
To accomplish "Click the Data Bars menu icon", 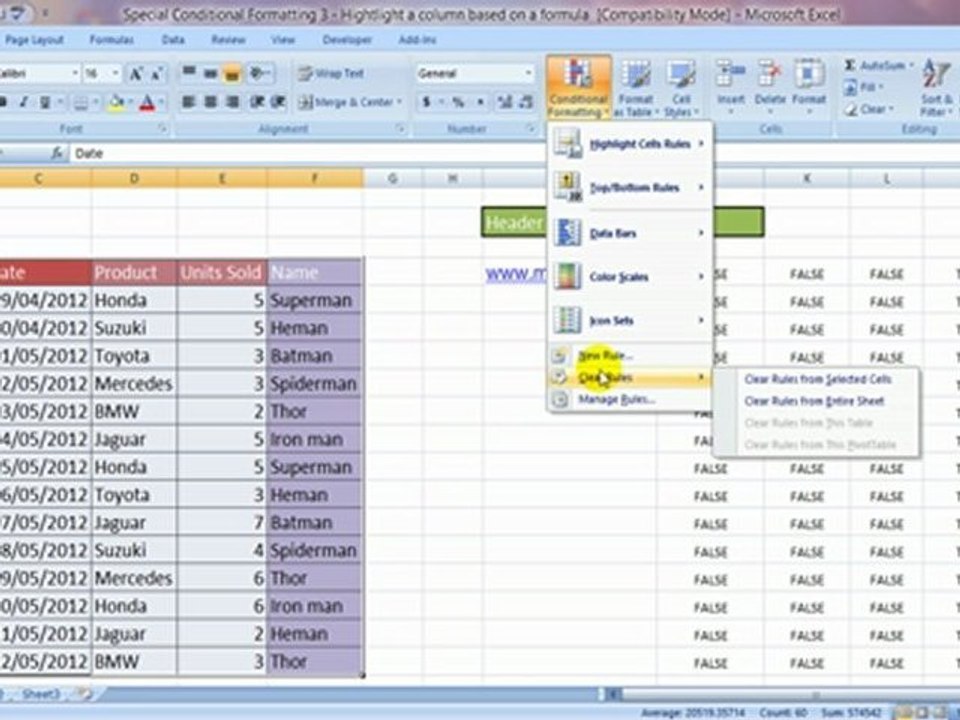I will tap(568, 233).
